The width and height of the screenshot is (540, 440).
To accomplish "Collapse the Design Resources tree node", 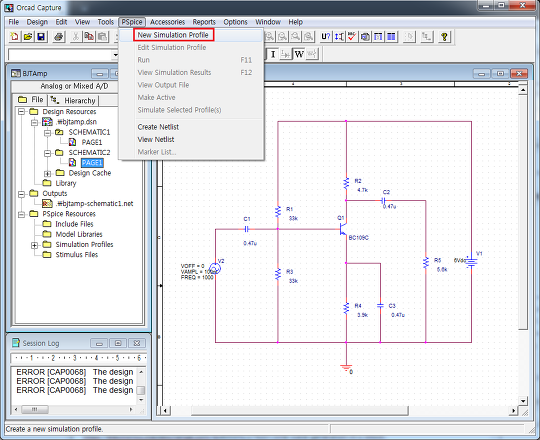I will point(21,112).
